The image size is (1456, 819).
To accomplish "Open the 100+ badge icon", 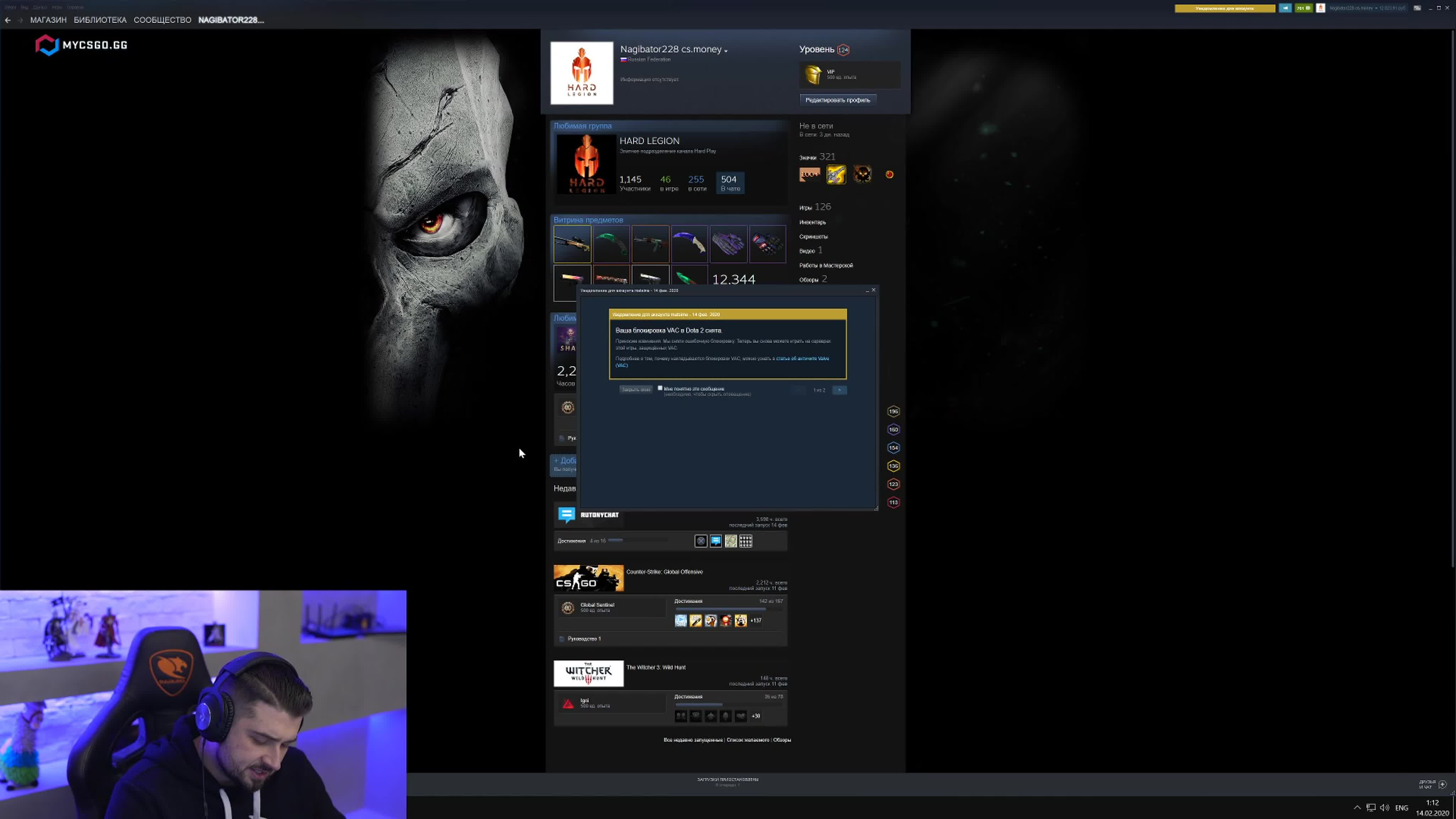I will click(810, 175).
